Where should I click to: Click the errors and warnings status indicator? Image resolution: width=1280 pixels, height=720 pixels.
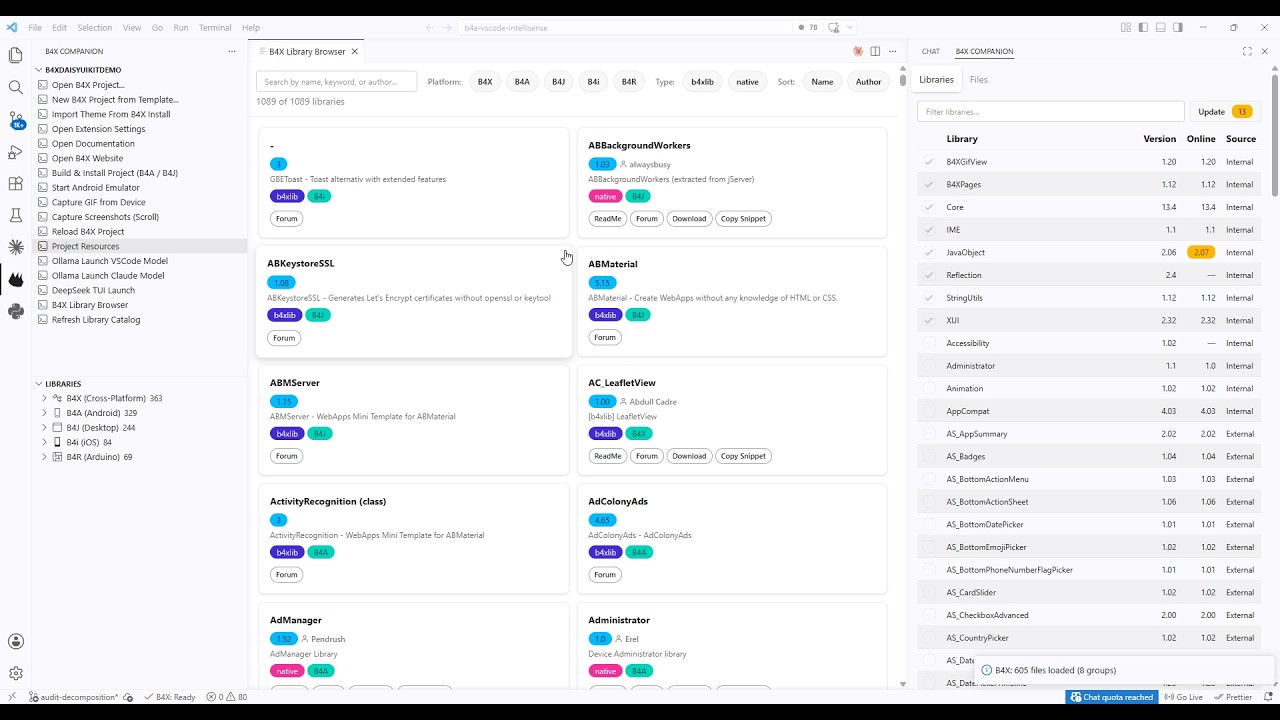227,697
